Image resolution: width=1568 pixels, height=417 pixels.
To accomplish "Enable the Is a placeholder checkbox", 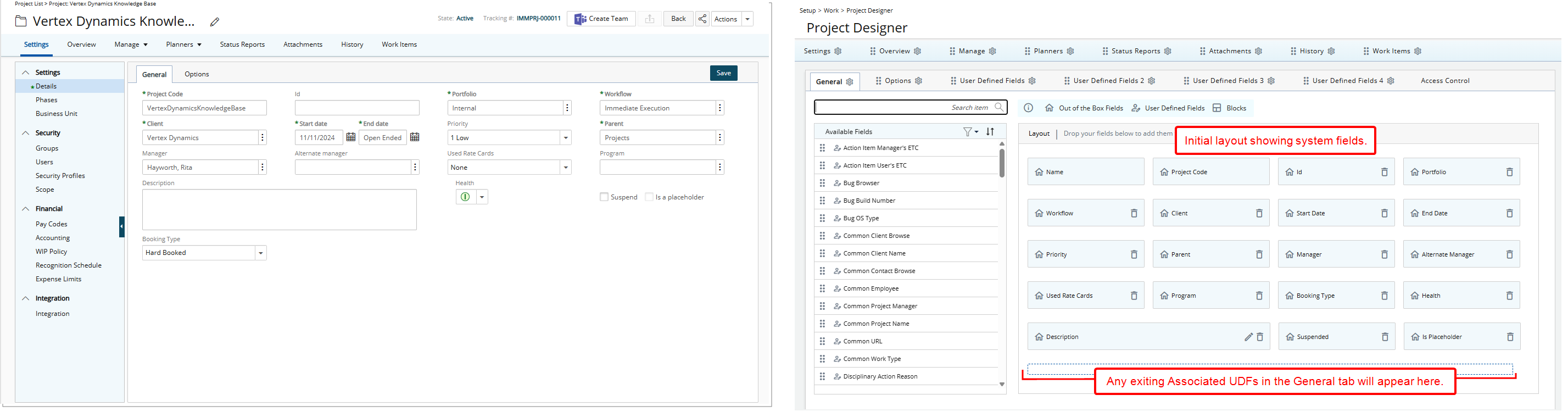I will click(x=649, y=197).
